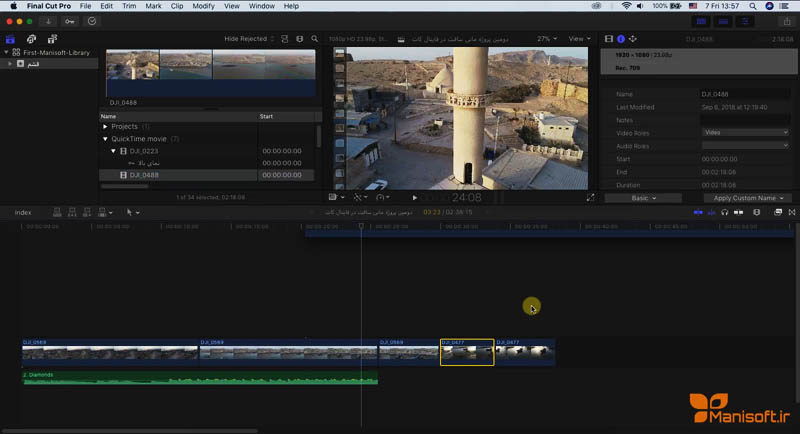
Task: Toggle video skimming in timeline toolbar
Action: click(x=698, y=212)
